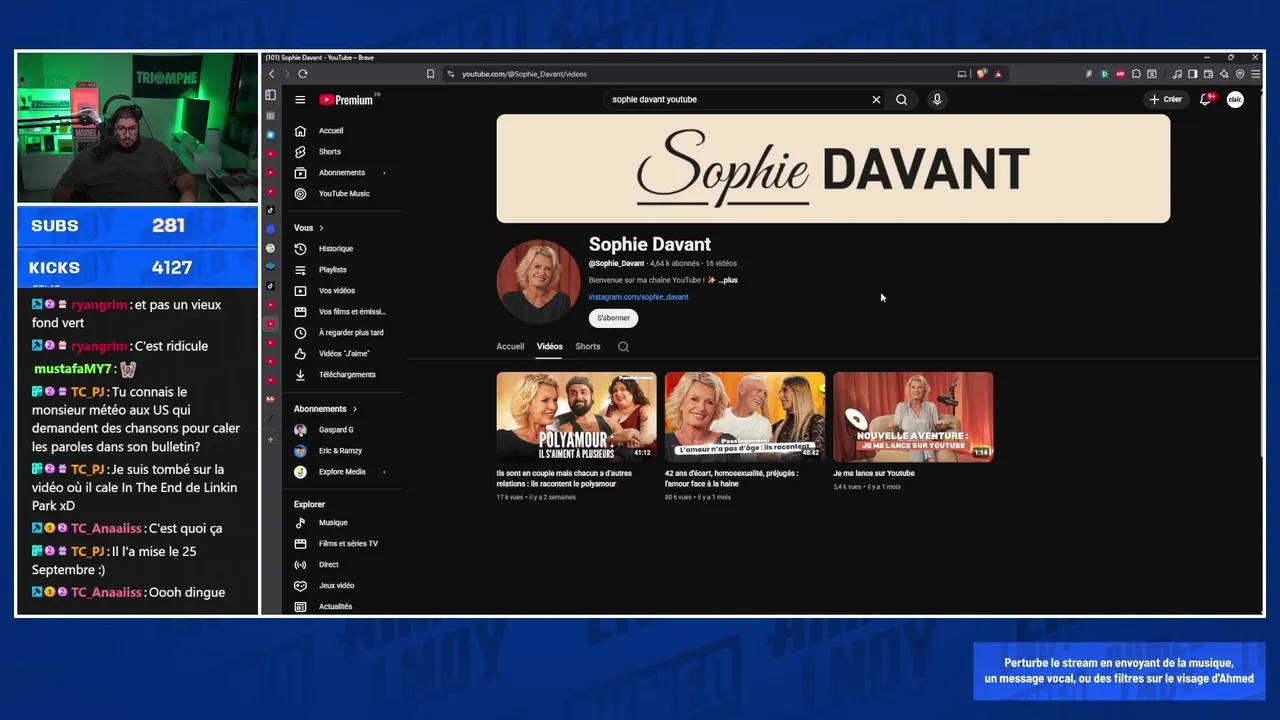Image resolution: width=1280 pixels, height=720 pixels.
Task: Open YouTube notifications bell
Action: coord(1206,100)
